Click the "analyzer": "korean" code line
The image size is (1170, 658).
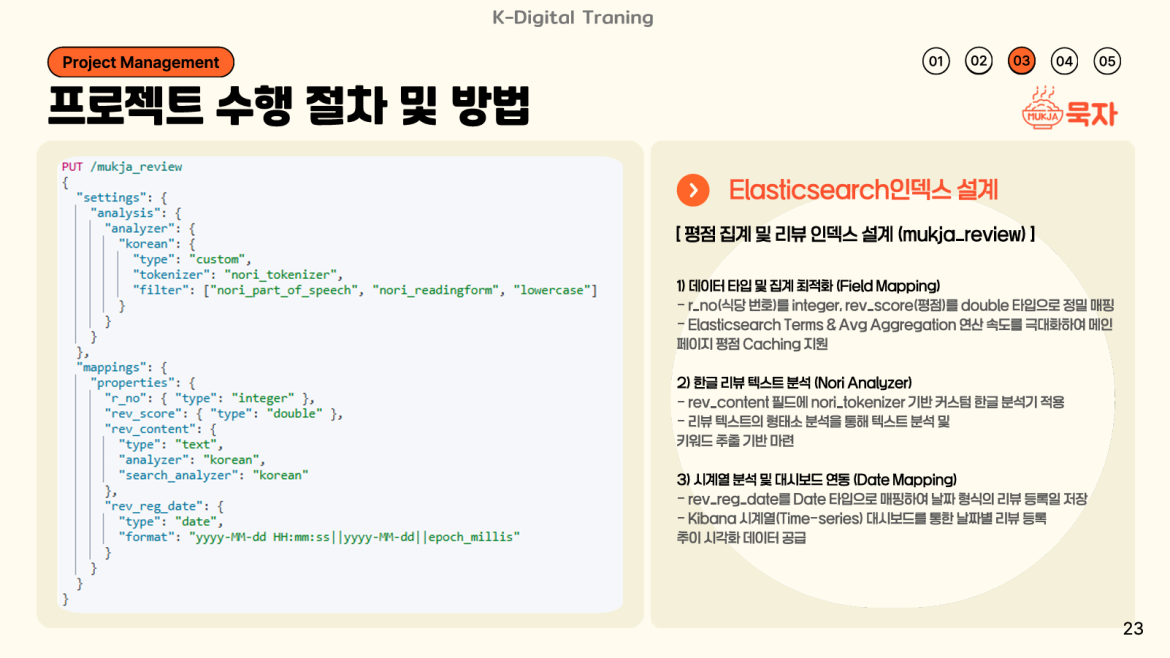192,460
